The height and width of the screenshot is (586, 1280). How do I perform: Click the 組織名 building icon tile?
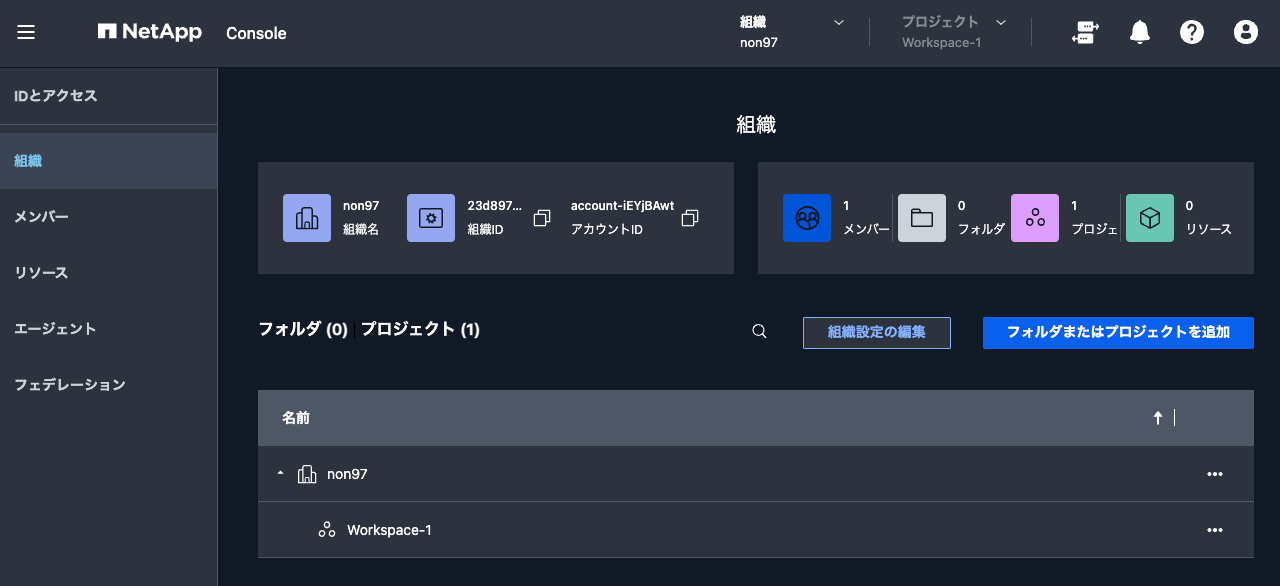[307, 218]
